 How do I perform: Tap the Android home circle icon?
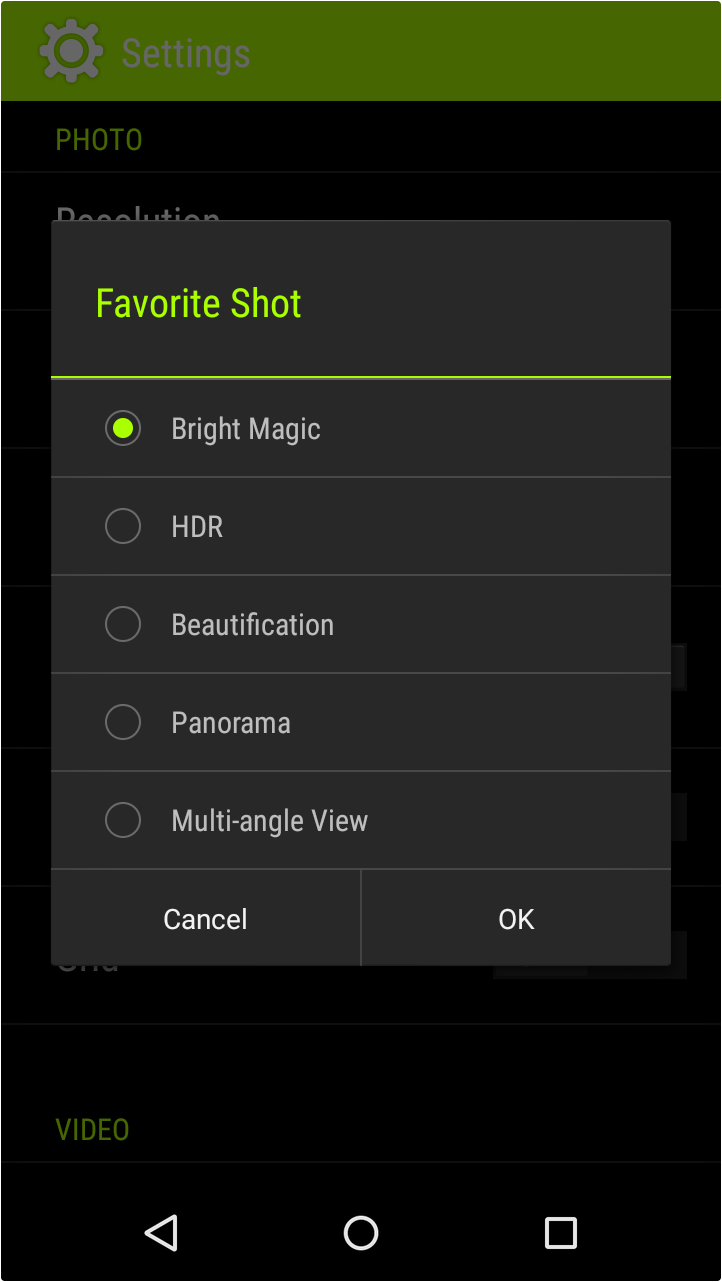361,1232
